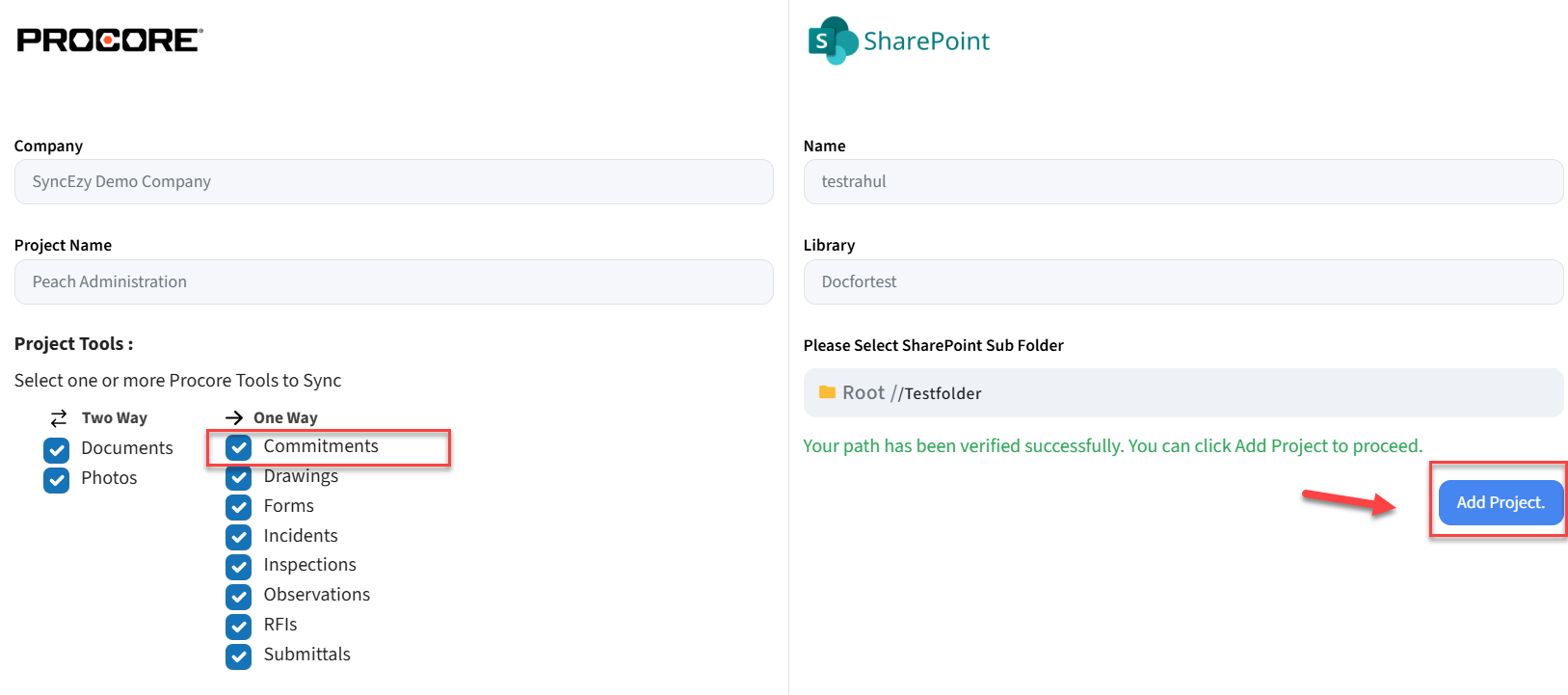Toggle the Commitments checkbox
1568x695 pixels.
tap(239, 447)
